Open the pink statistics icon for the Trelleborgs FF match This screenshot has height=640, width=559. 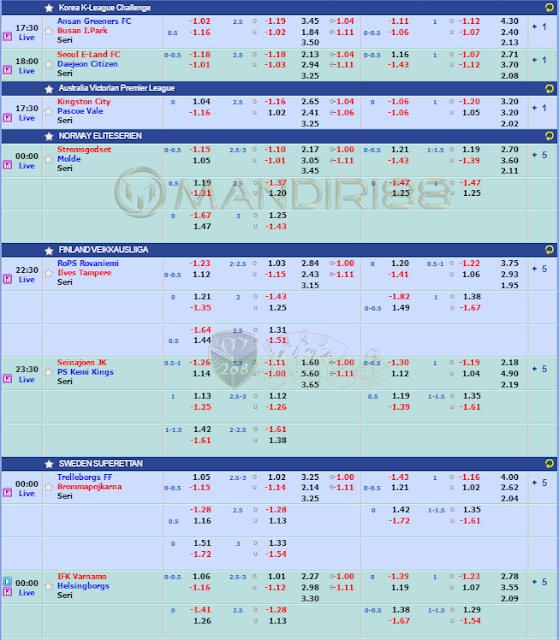pyautogui.click(x=7, y=493)
